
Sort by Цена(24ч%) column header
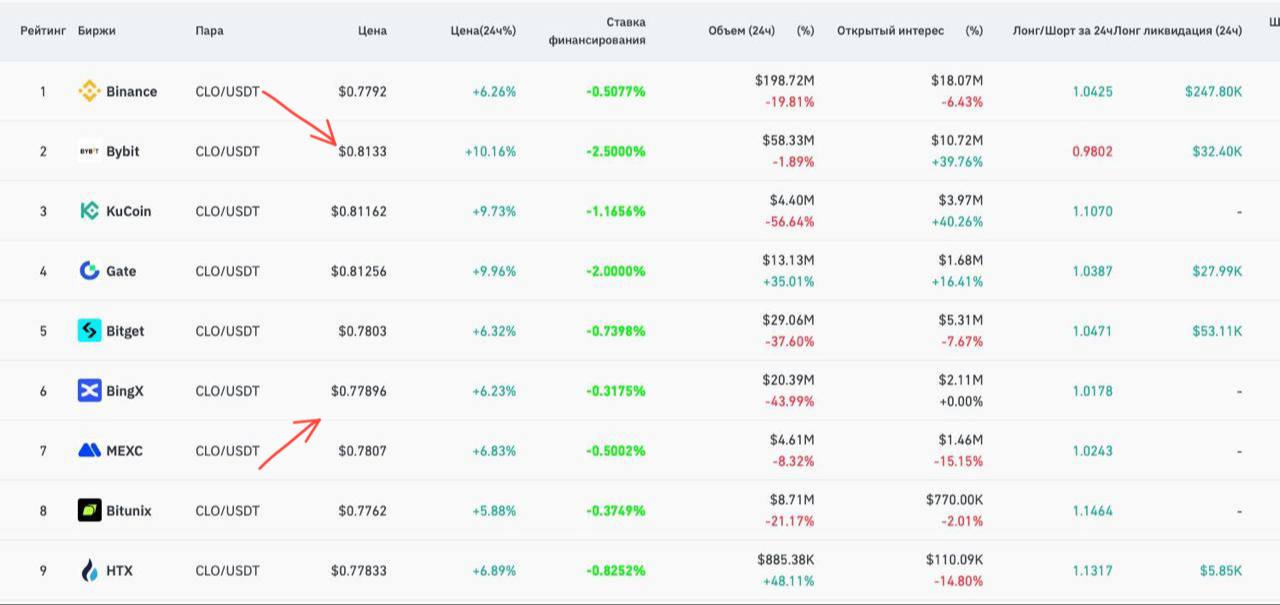(x=483, y=31)
